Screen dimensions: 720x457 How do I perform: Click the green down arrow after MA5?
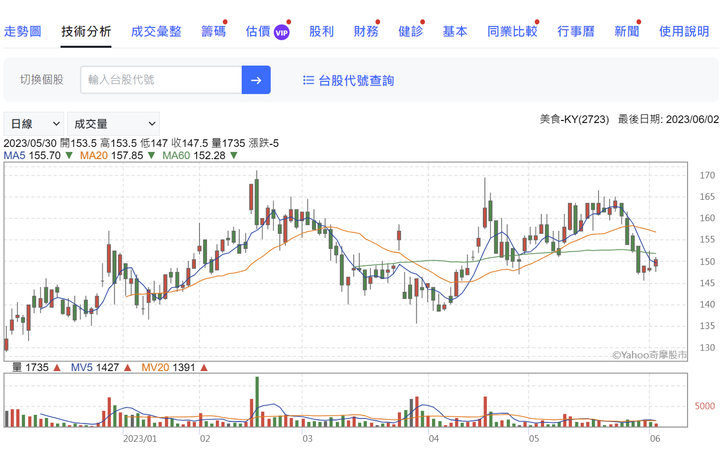[x=69, y=155]
